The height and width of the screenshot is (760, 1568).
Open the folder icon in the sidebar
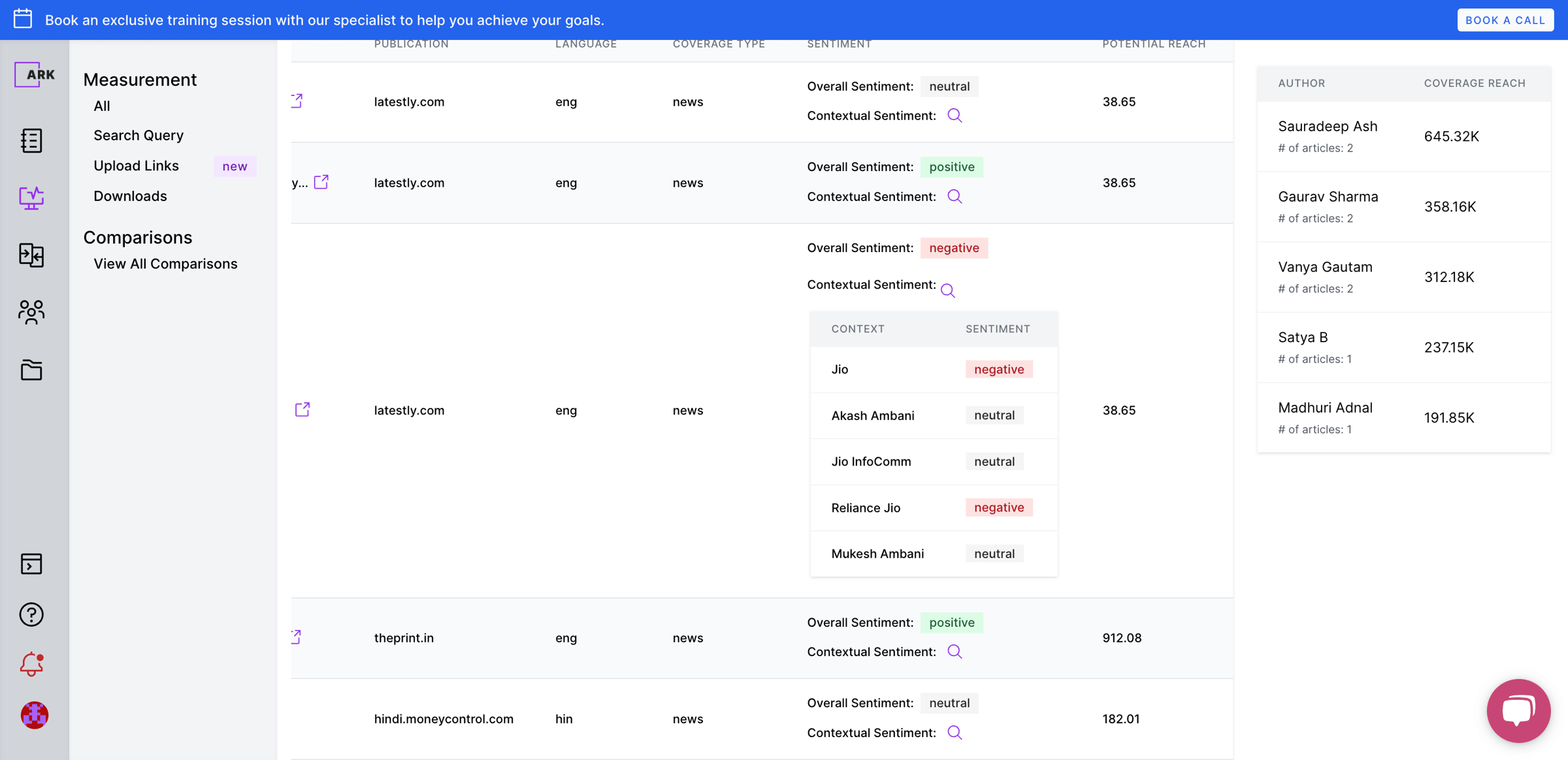pyautogui.click(x=31, y=370)
